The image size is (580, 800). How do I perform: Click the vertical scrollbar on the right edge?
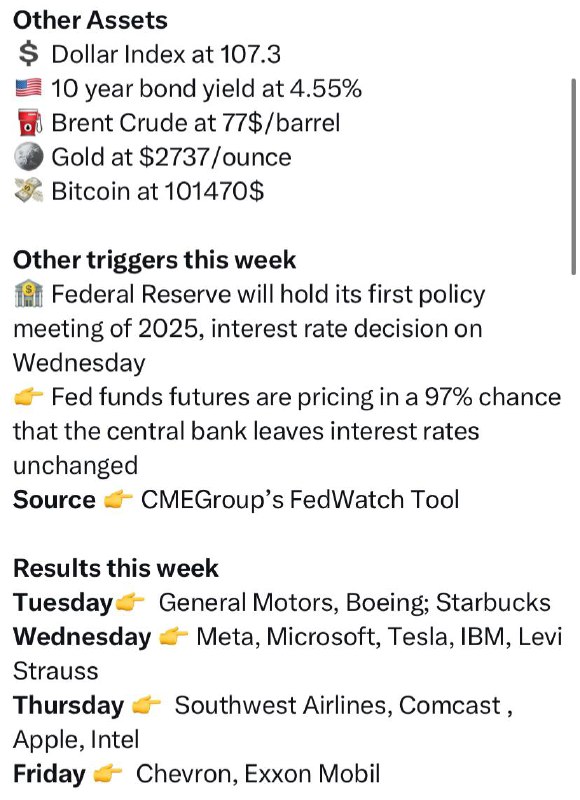pyautogui.click(x=574, y=177)
